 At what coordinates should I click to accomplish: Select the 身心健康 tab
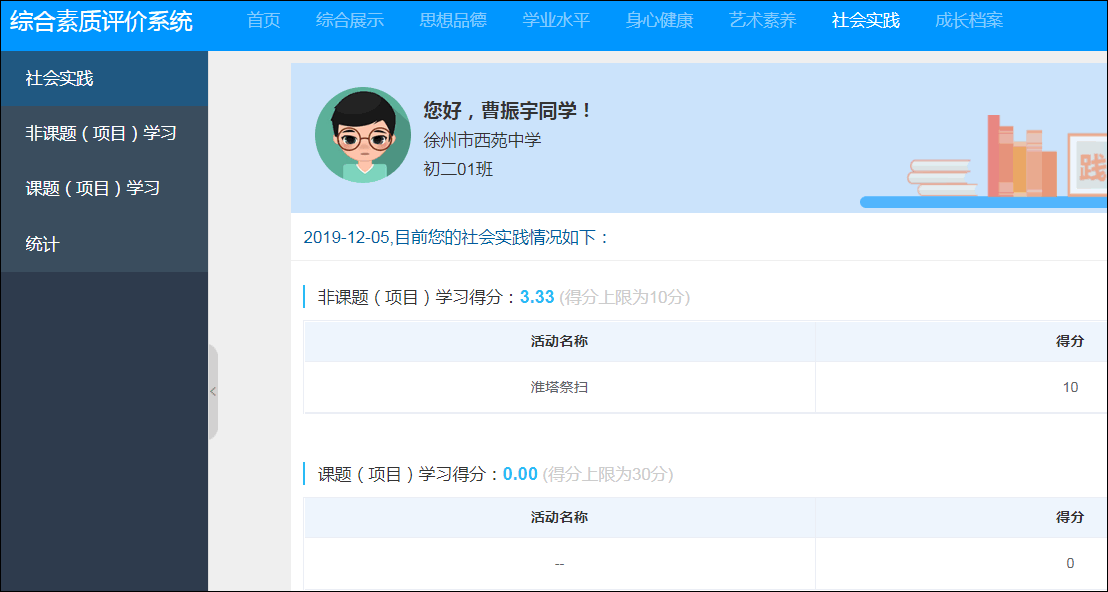point(659,20)
